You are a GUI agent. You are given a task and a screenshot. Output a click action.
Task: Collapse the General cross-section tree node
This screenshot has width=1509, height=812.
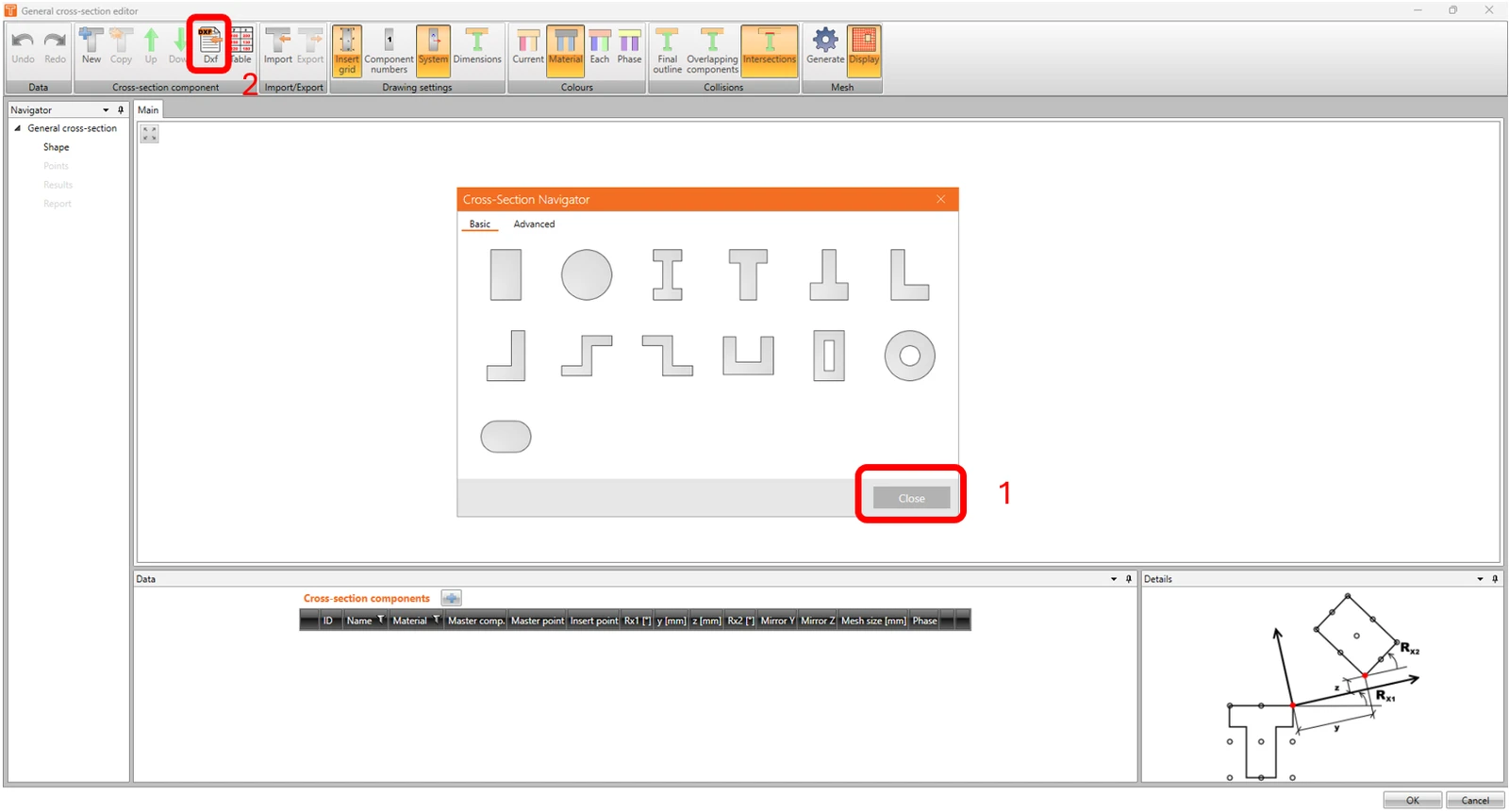click(x=17, y=128)
